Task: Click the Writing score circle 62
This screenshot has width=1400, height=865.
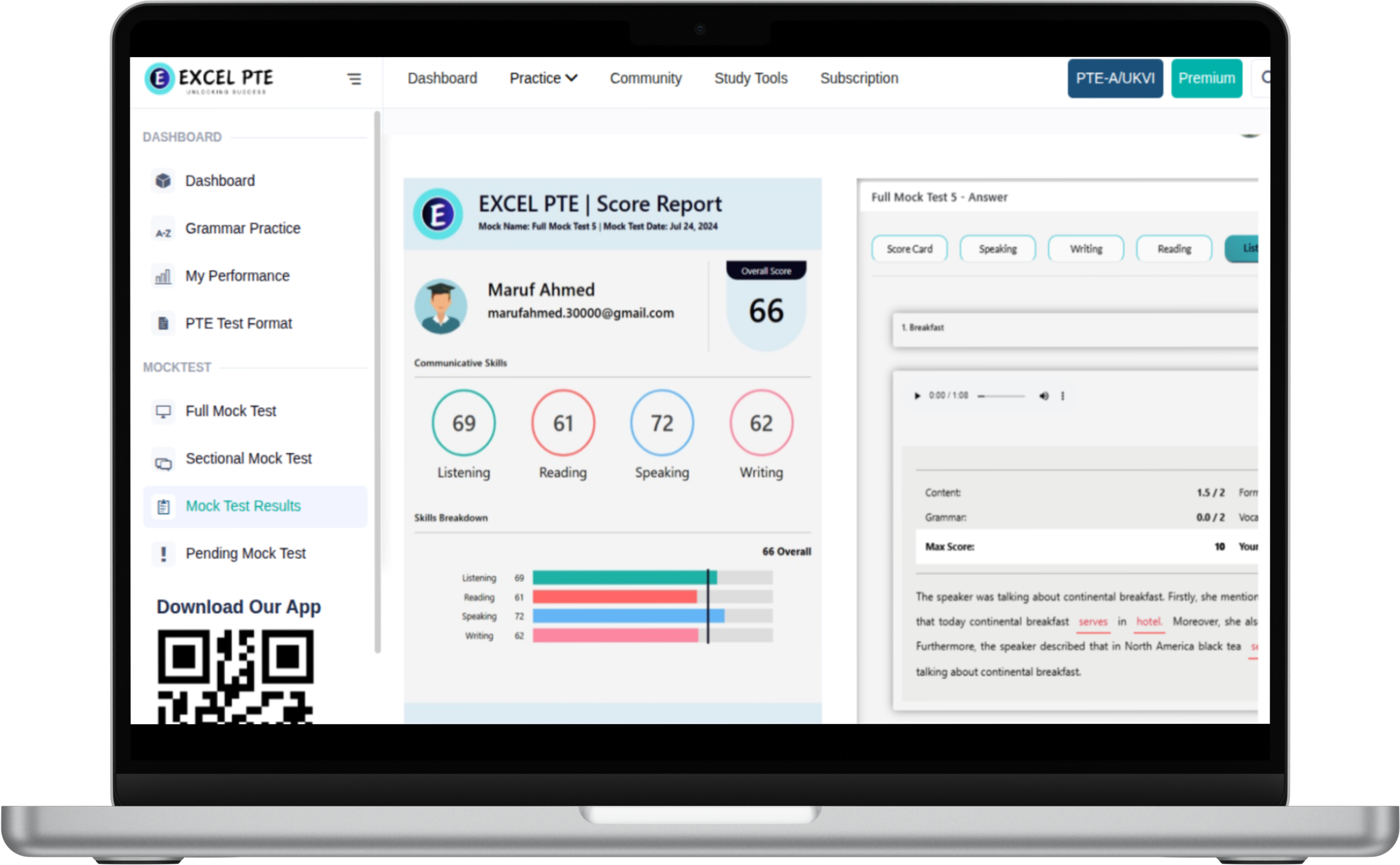Action: pos(761,423)
